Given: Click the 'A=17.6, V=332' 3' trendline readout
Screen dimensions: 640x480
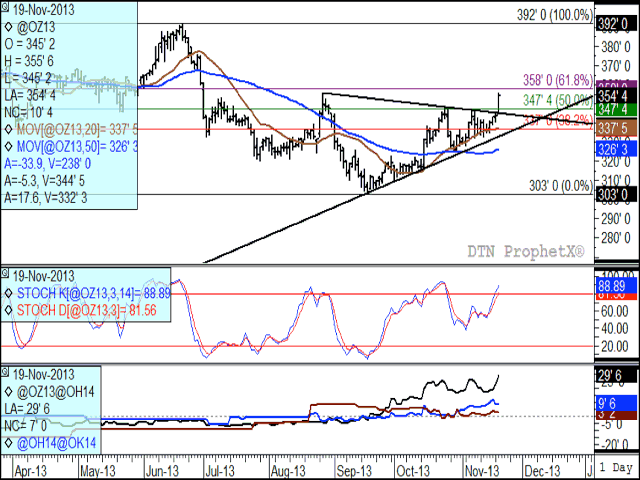Looking at the screenshot, I should click(x=46, y=198).
